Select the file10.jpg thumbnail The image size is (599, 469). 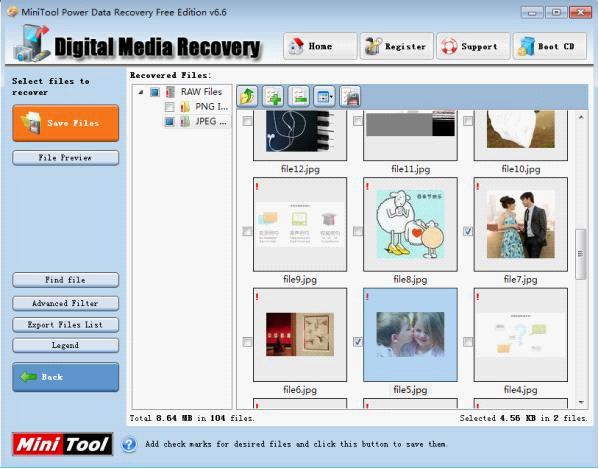pos(521,135)
